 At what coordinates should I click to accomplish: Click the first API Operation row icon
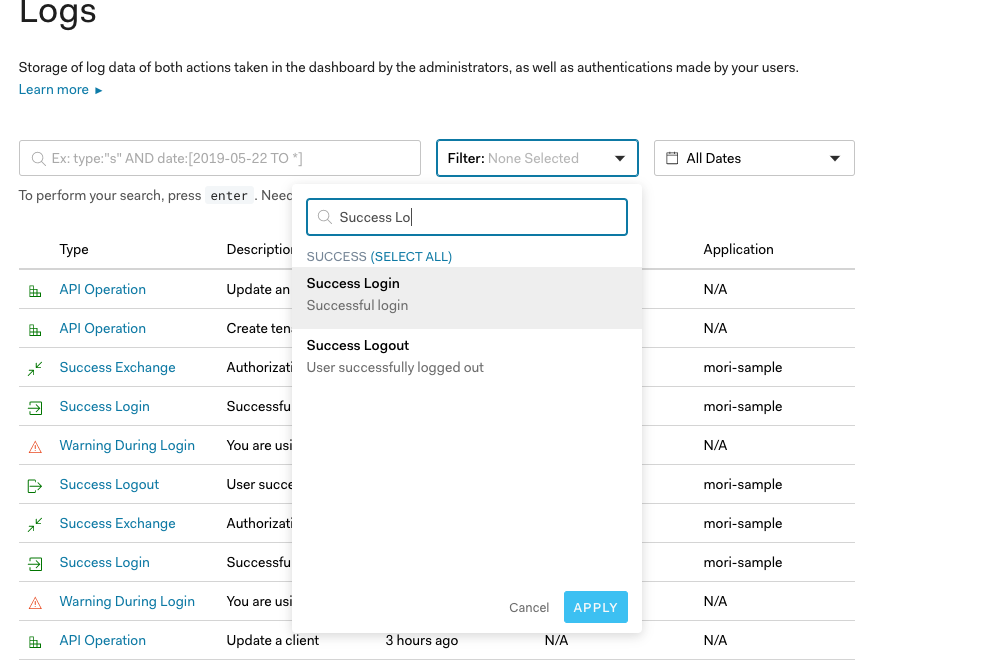pyautogui.click(x=35, y=291)
